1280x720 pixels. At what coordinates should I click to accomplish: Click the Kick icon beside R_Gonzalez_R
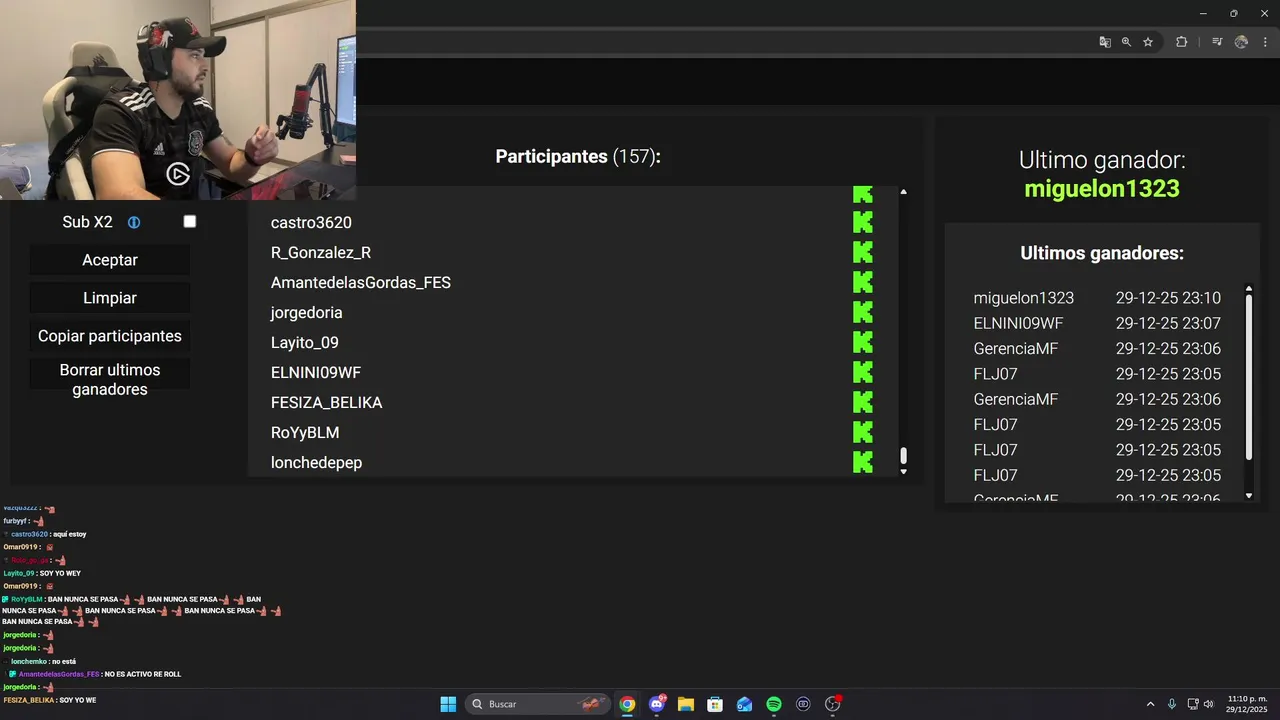[x=862, y=252]
